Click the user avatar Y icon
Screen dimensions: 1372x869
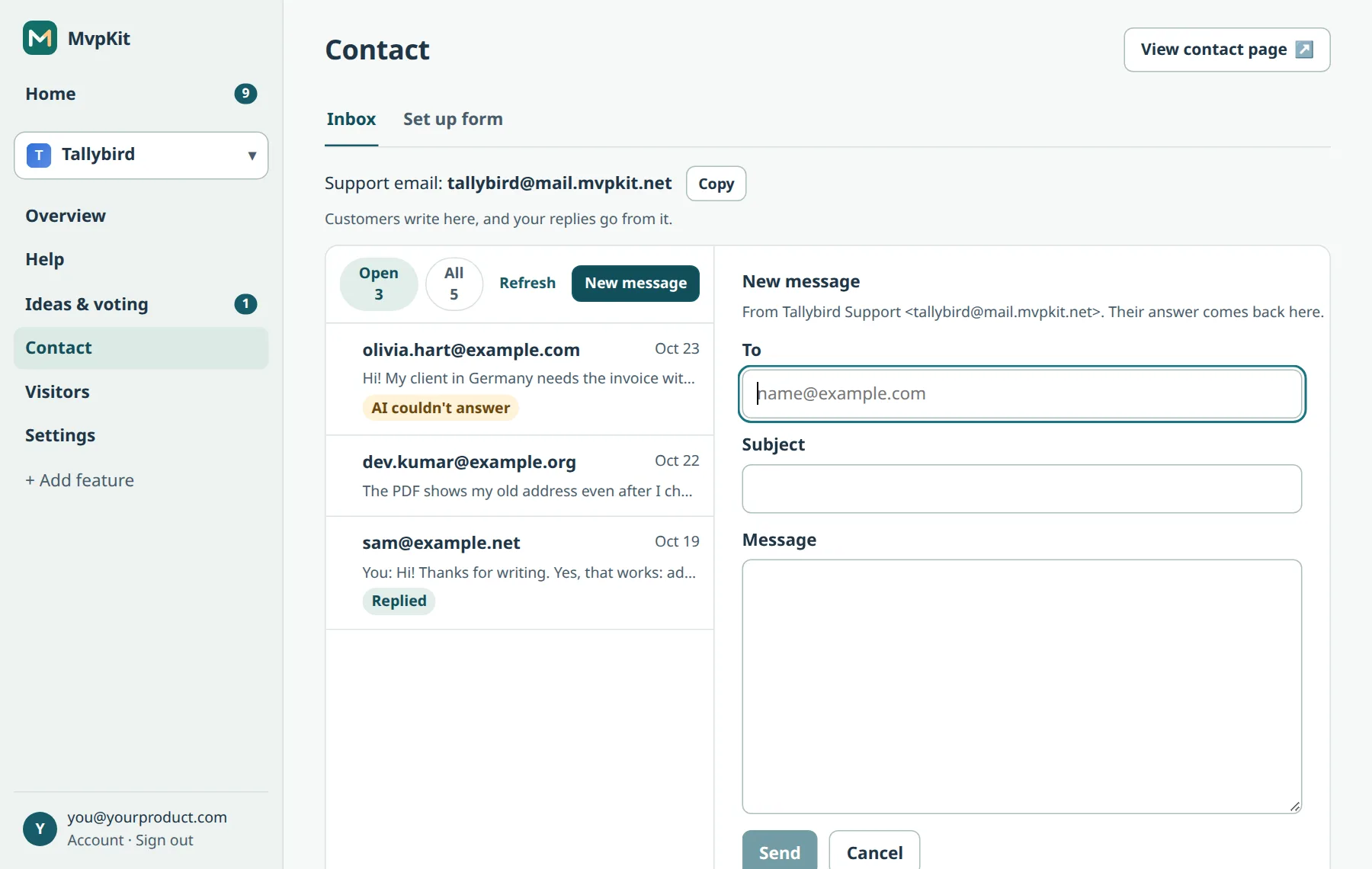(x=40, y=829)
